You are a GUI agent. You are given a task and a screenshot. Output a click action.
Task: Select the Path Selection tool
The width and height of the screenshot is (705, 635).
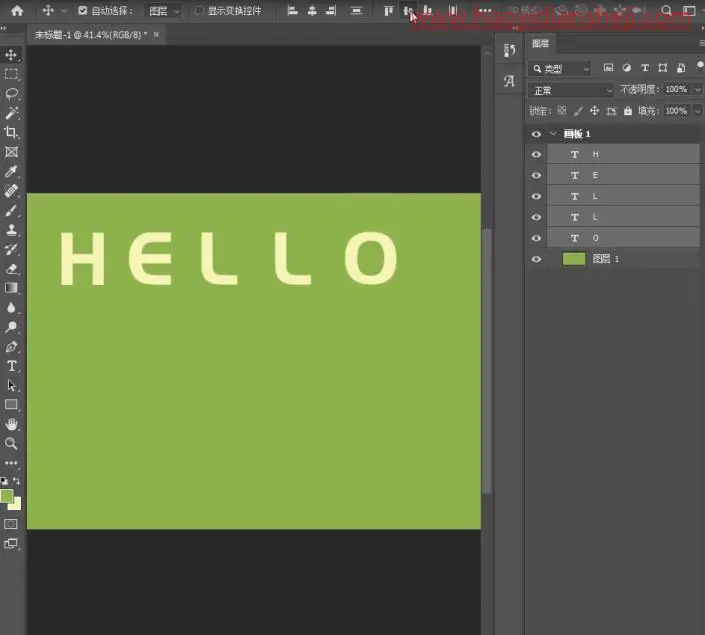11,385
